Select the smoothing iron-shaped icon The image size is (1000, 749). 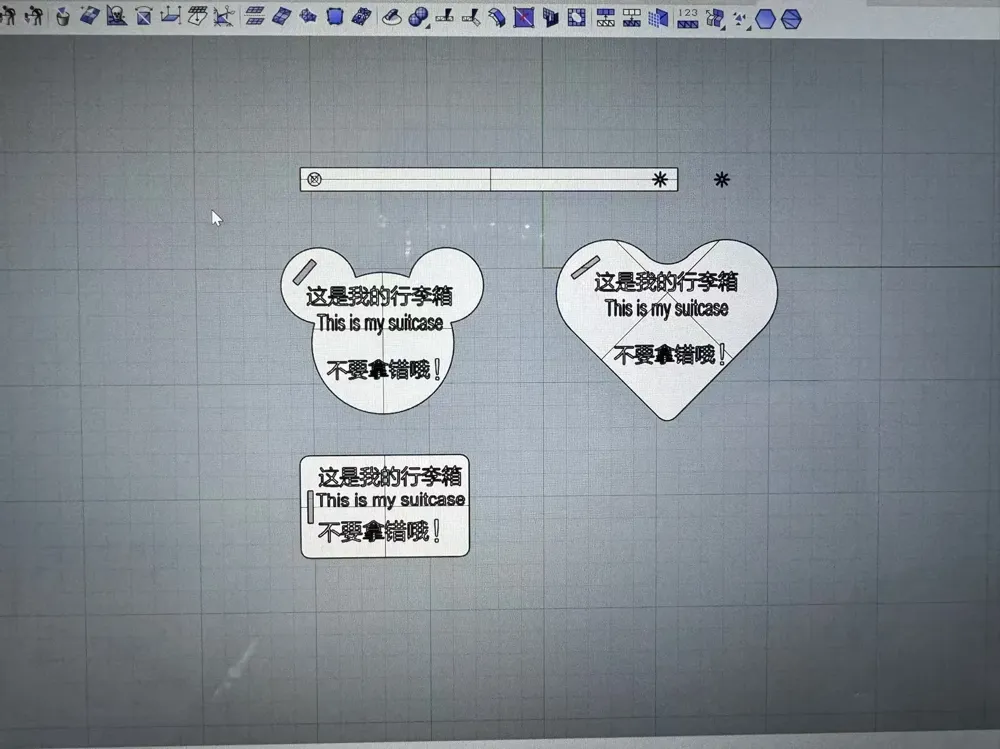392,17
